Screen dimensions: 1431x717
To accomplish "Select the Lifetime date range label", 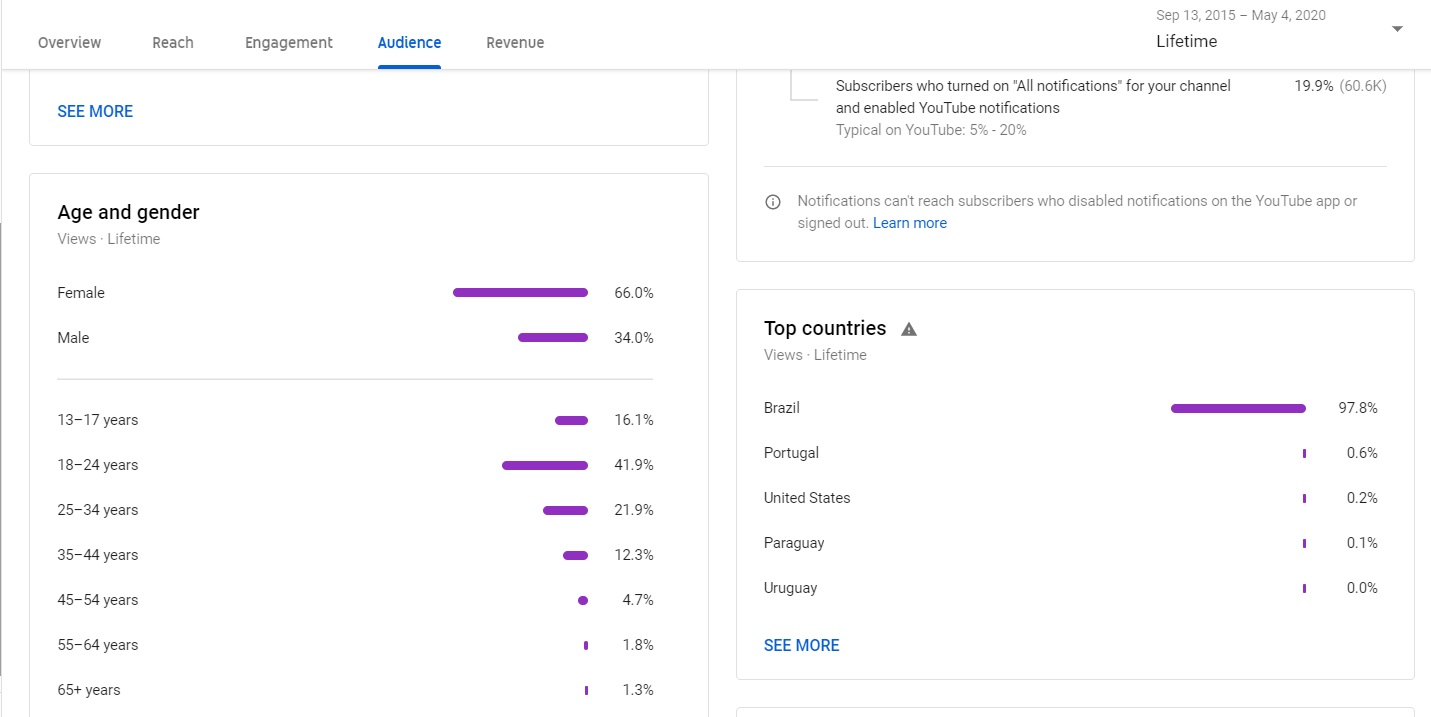I will [x=1187, y=42].
